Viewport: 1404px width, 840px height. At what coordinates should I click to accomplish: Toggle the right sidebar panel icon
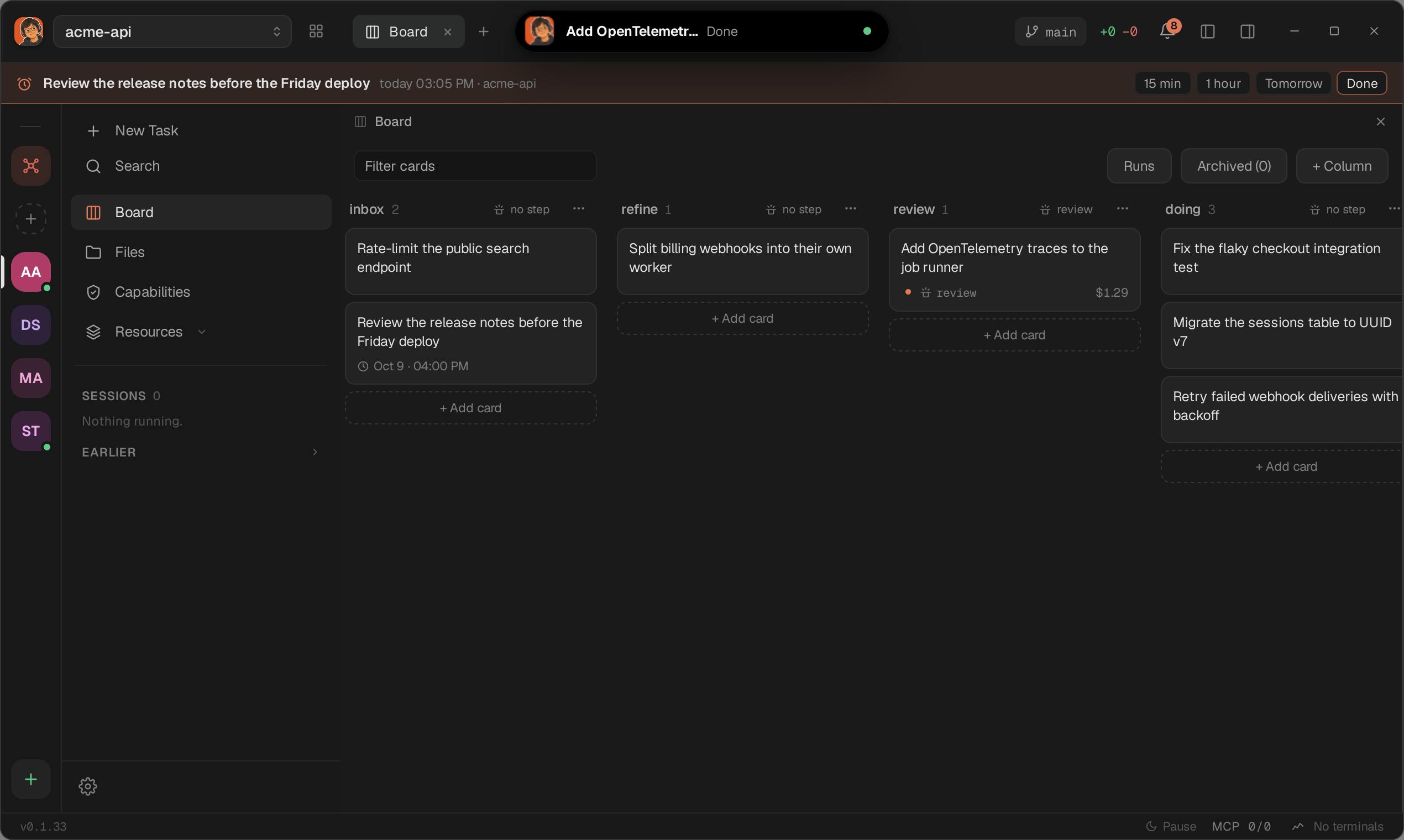(1247, 31)
